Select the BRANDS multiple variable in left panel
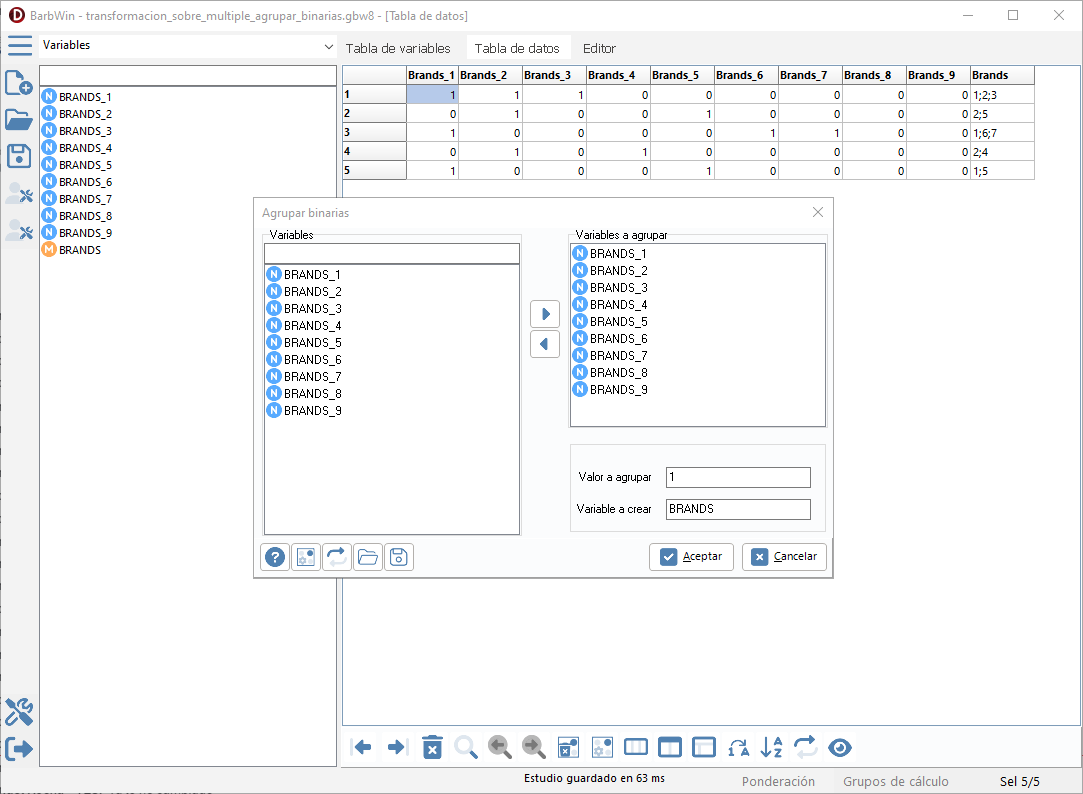The image size is (1083, 794). click(79, 250)
